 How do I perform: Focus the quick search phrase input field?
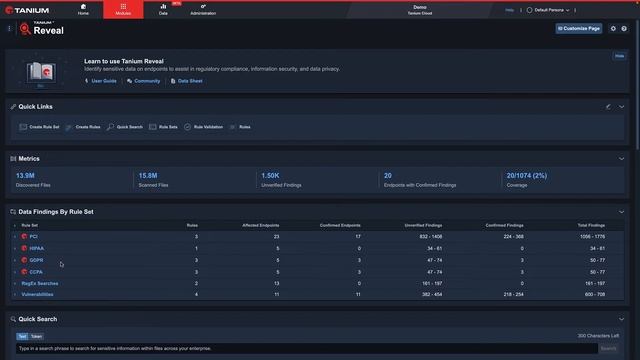point(307,349)
